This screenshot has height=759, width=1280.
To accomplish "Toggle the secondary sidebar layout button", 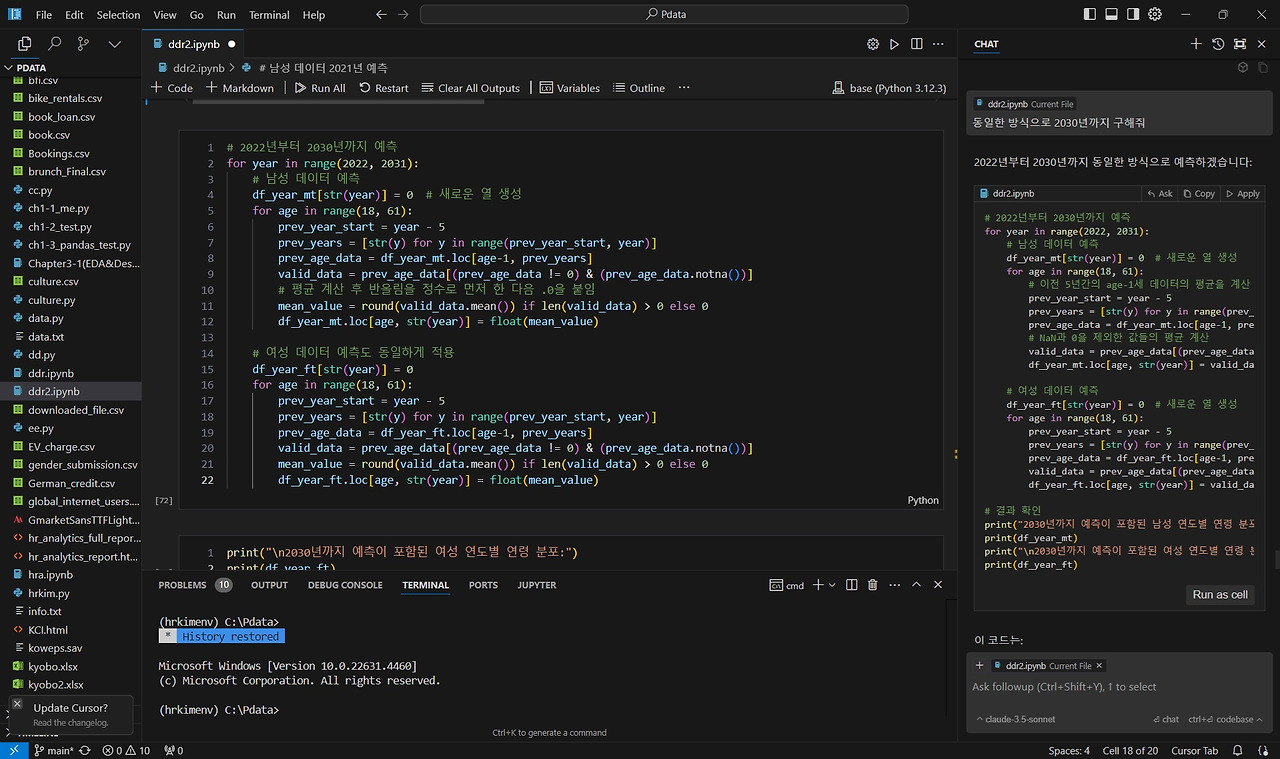I will point(1133,15).
